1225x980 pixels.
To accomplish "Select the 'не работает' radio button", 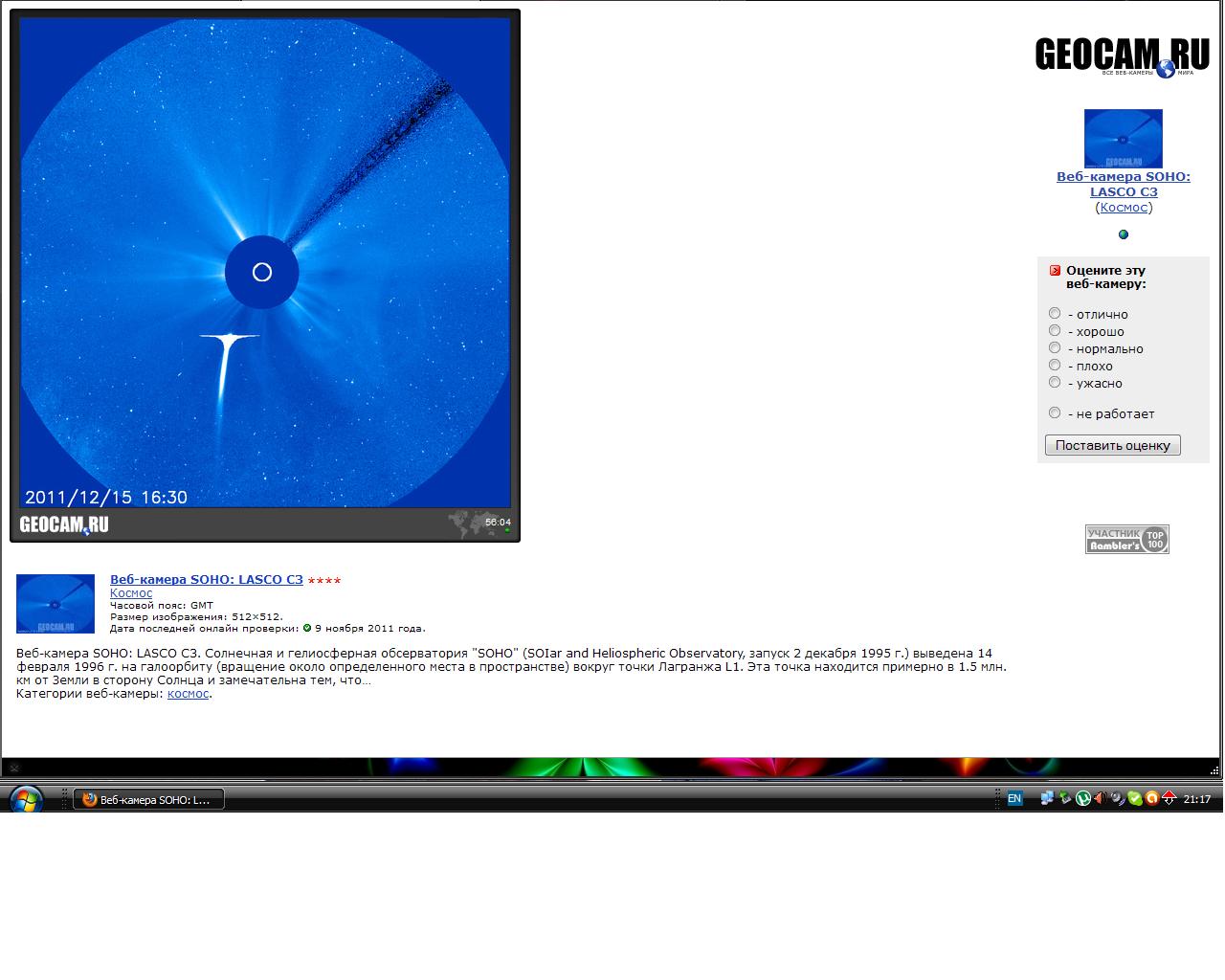I will 1055,412.
